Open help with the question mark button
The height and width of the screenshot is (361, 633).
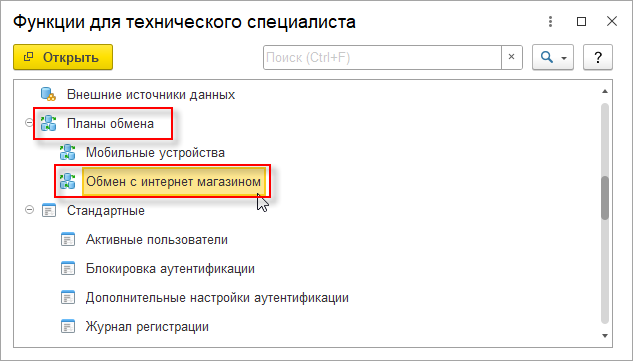598,57
